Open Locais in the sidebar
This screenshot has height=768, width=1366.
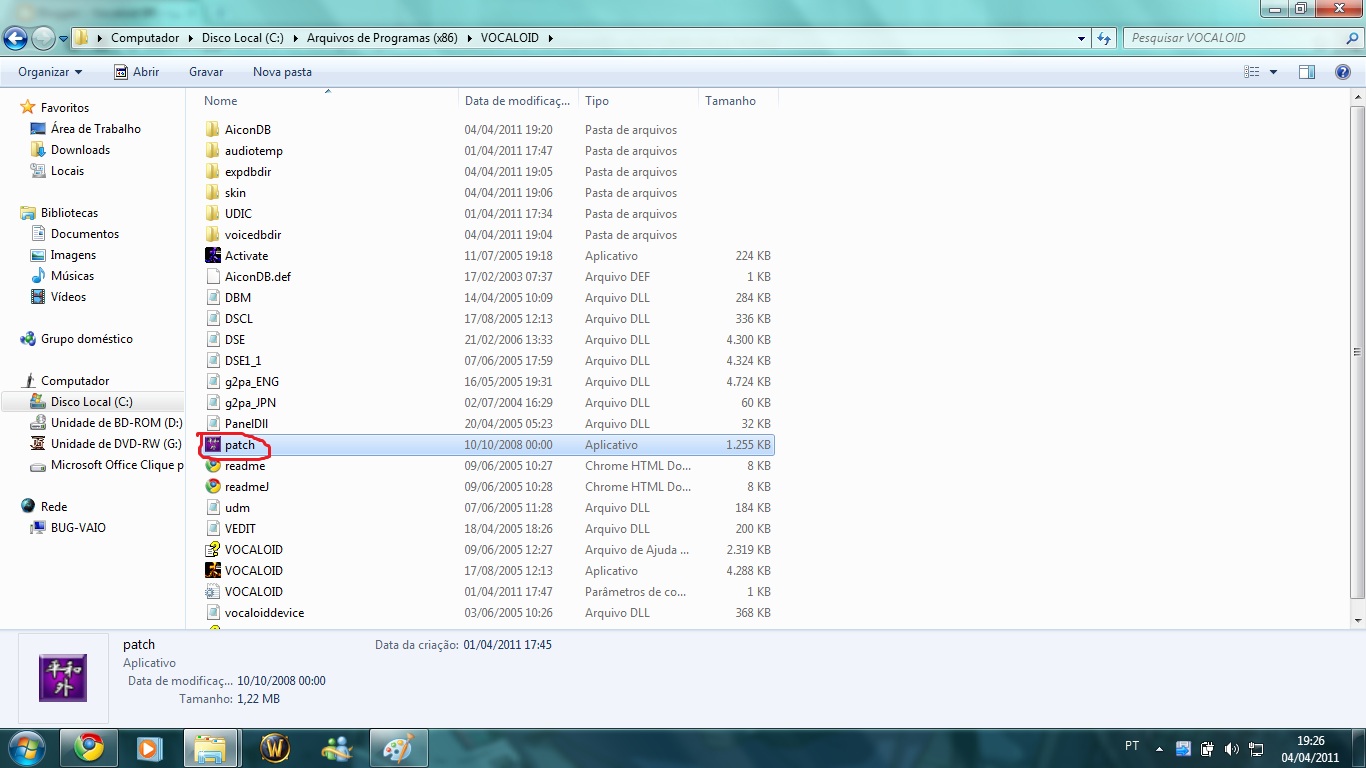click(67, 171)
